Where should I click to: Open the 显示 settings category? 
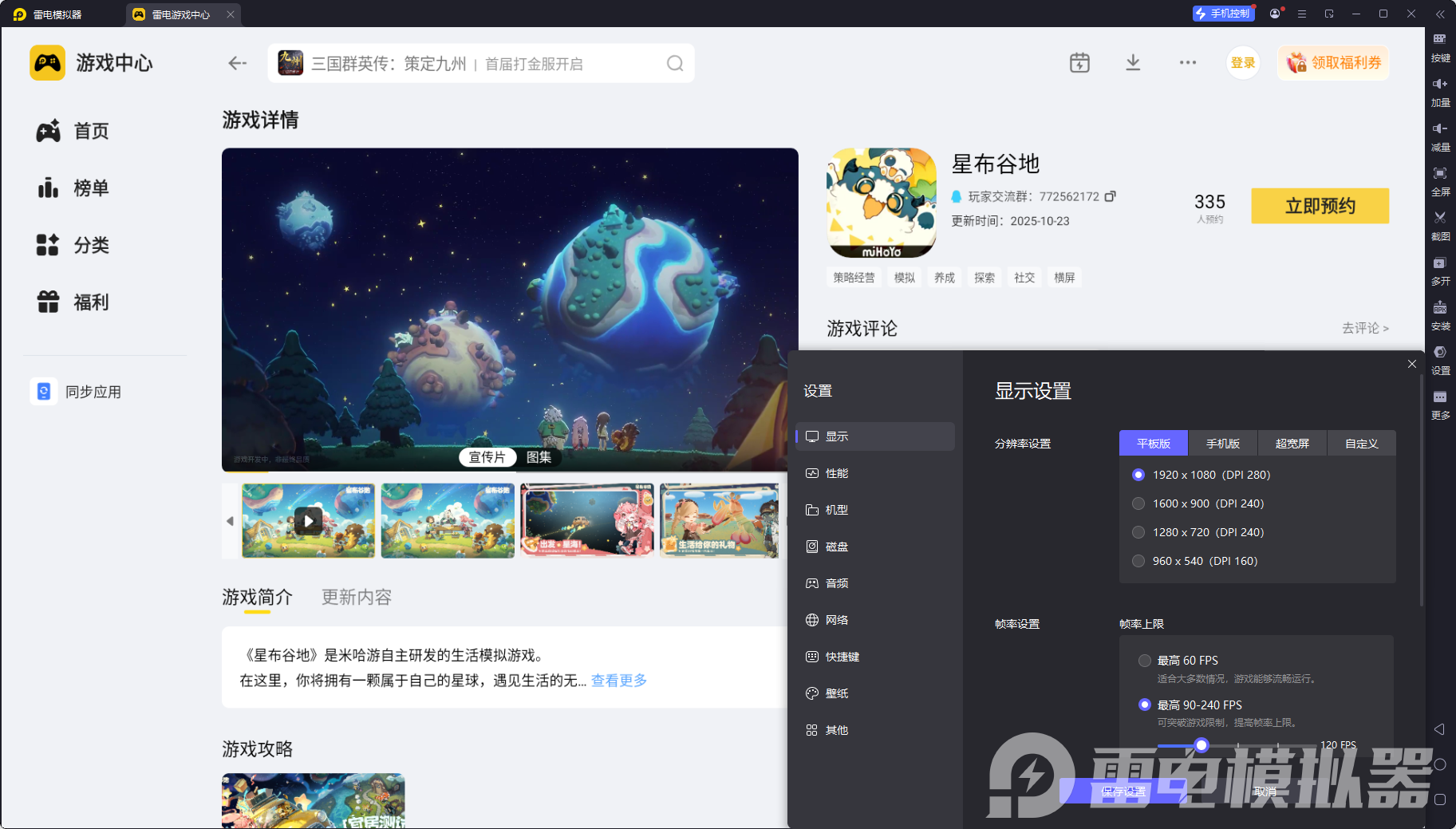point(875,436)
